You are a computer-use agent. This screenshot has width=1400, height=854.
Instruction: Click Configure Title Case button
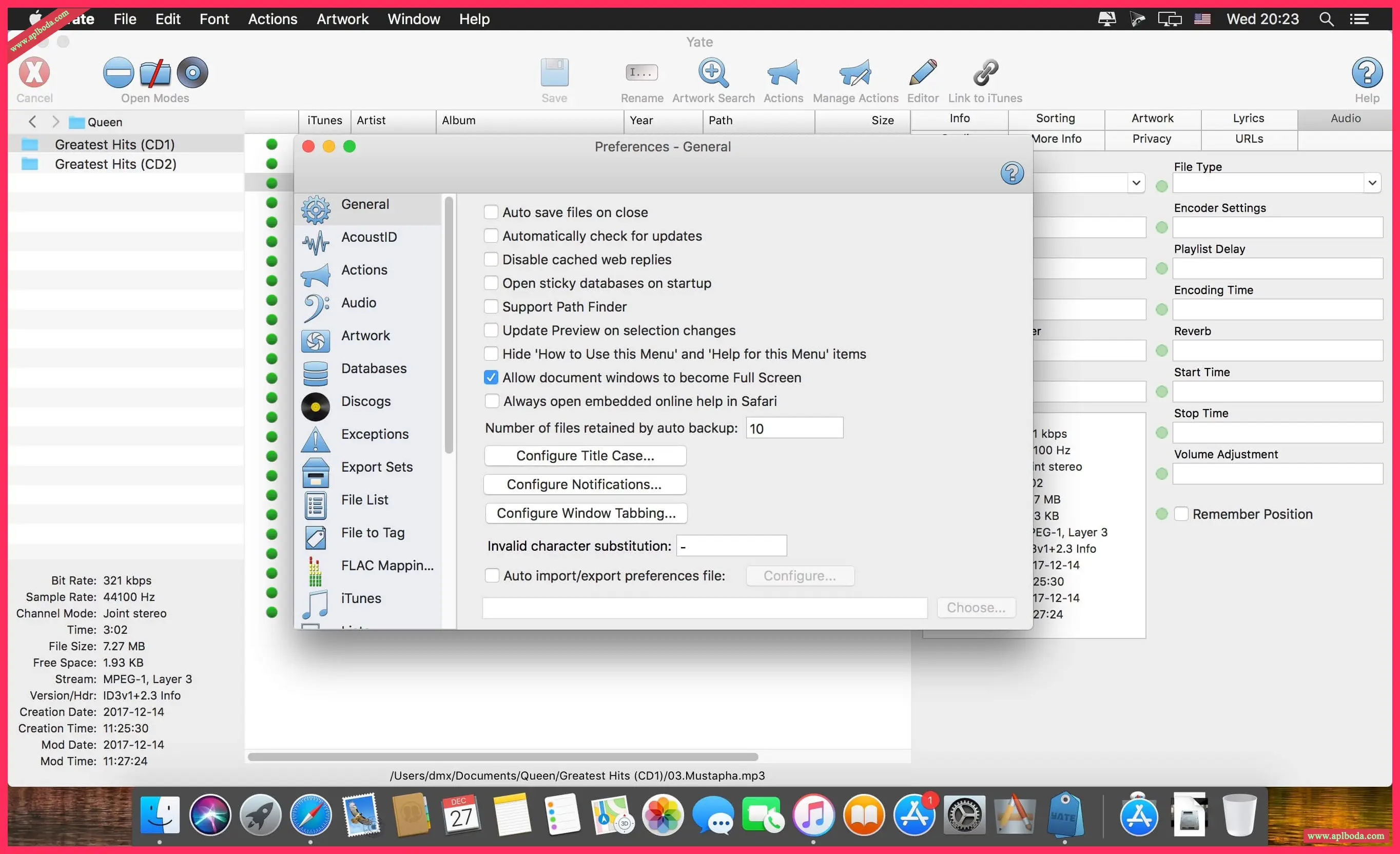point(585,456)
